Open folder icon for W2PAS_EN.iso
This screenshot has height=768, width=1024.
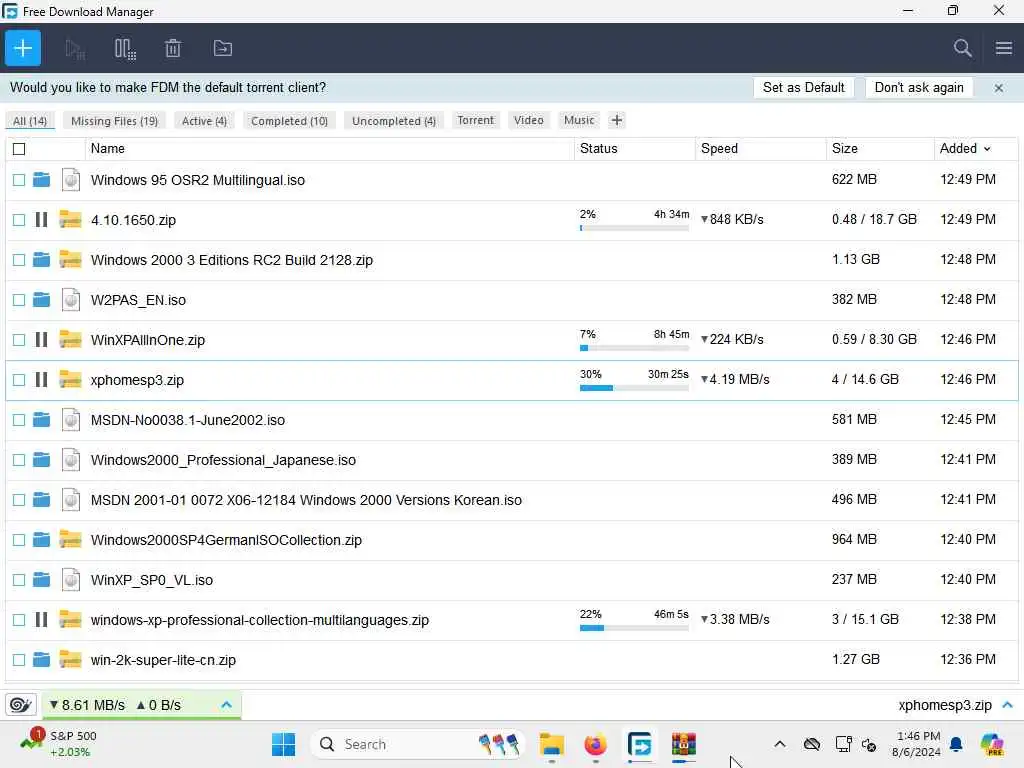[x=41, y=299]
